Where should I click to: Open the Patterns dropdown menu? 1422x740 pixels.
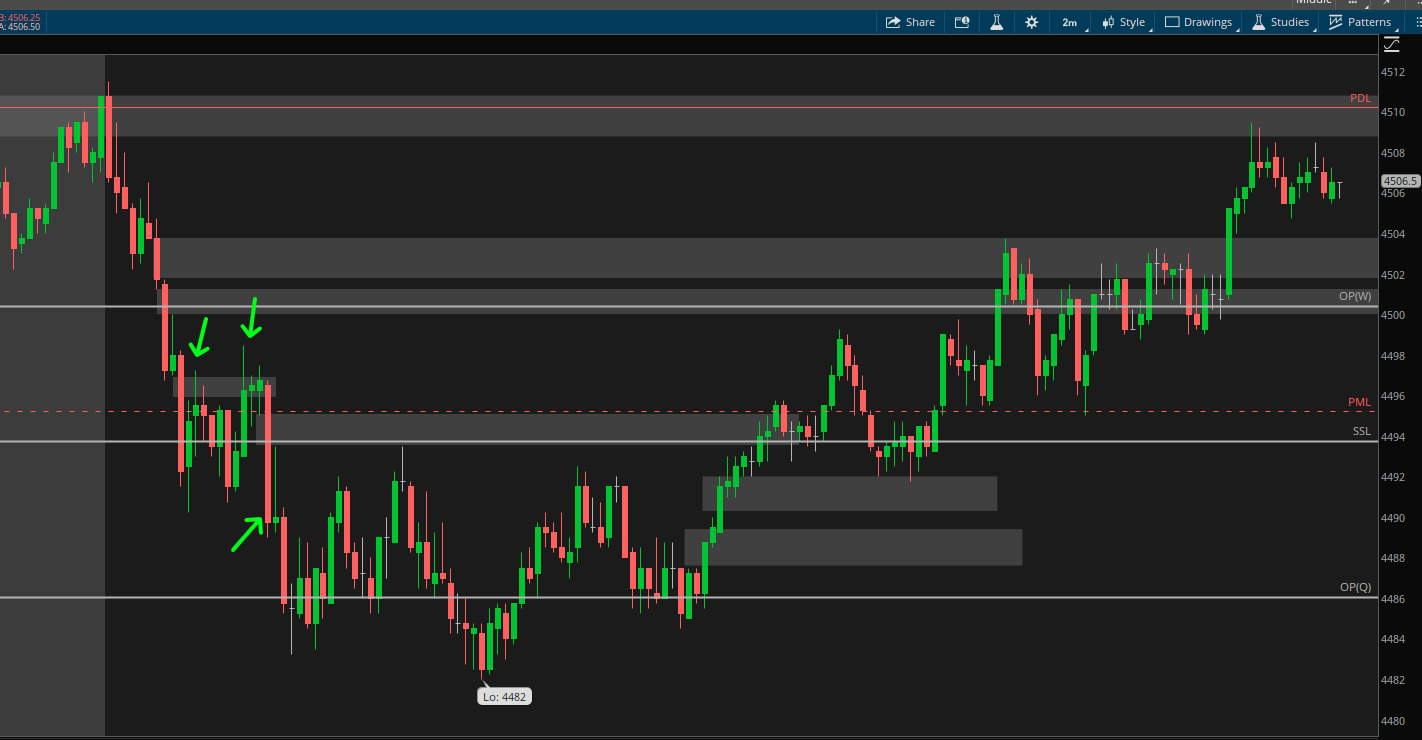1361,22
